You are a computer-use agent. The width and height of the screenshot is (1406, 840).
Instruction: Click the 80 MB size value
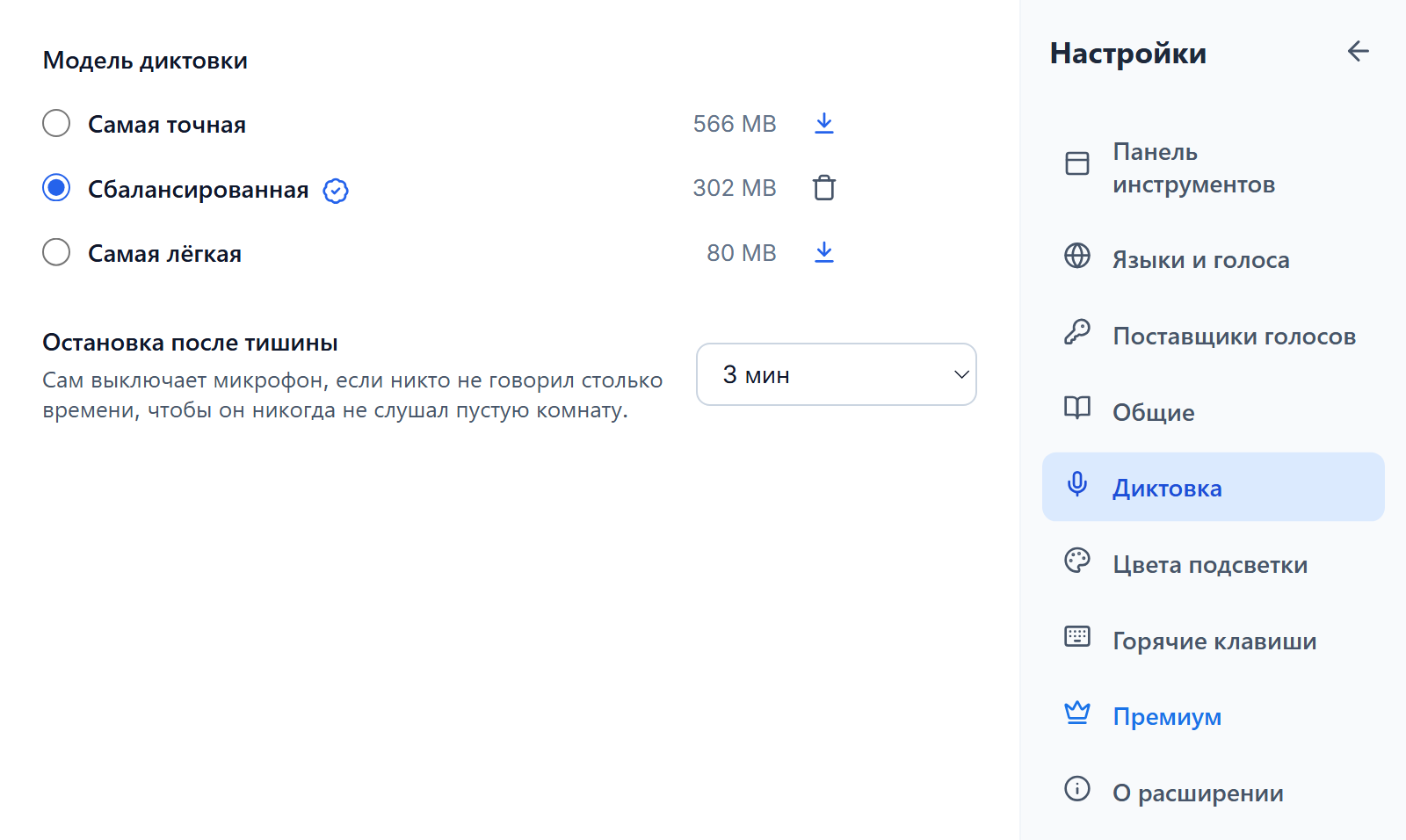[x=742, y=253]
